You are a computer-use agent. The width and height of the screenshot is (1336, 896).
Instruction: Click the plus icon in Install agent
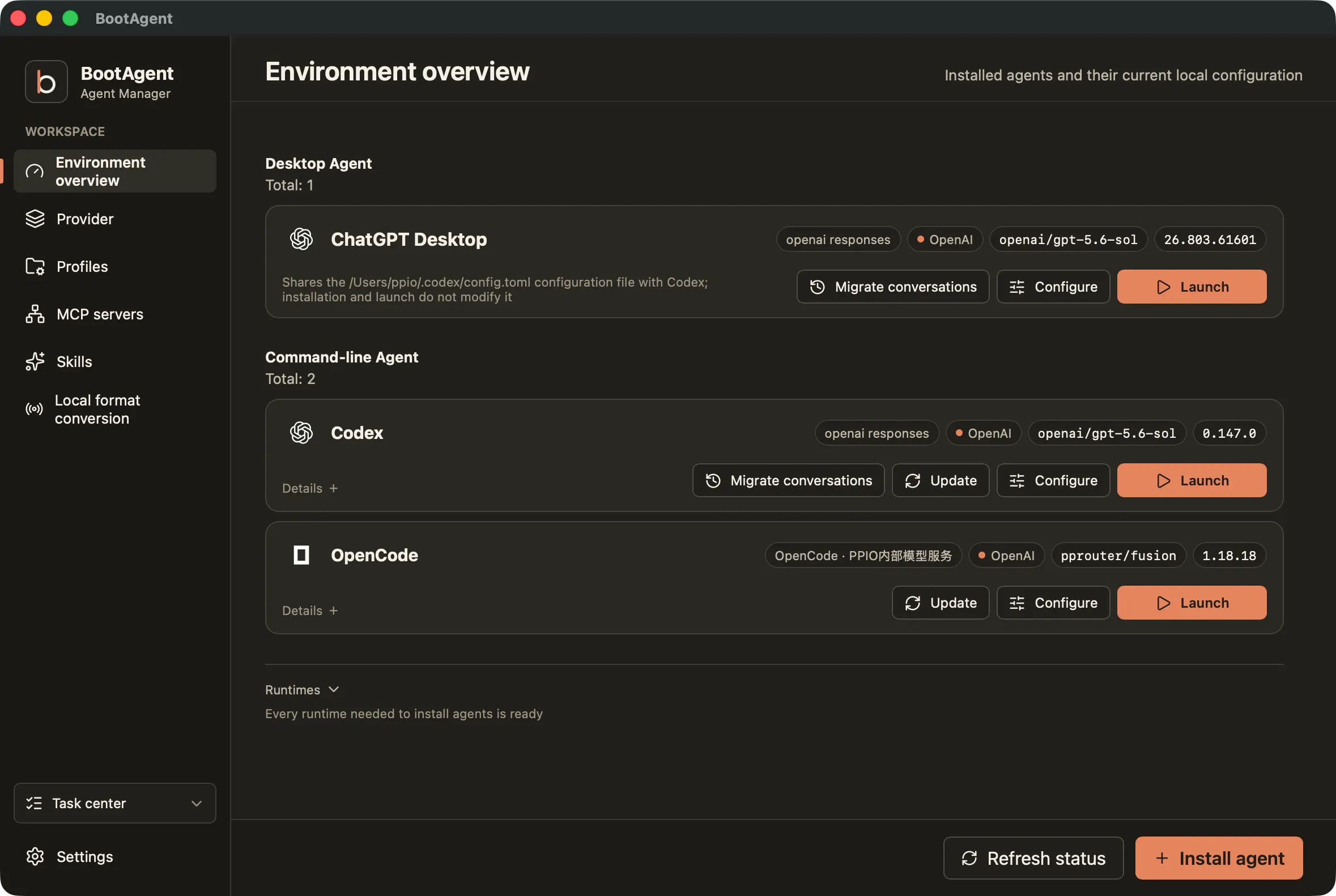click(1162, 858)
